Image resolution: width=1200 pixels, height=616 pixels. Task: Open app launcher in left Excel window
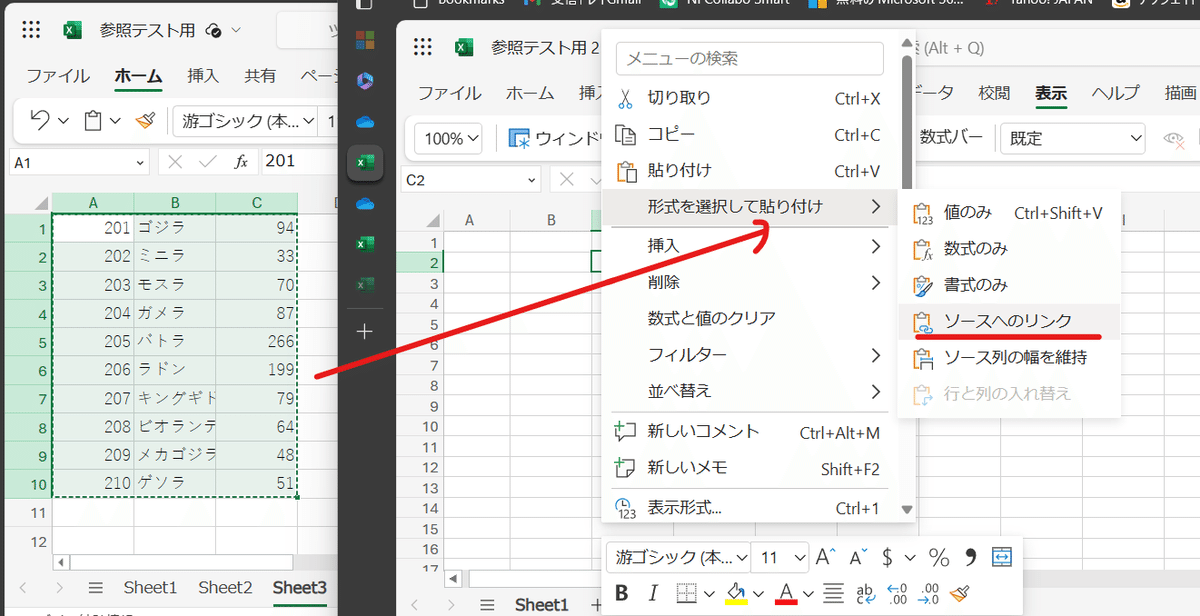pyautogui.click(x=31, y=30)
